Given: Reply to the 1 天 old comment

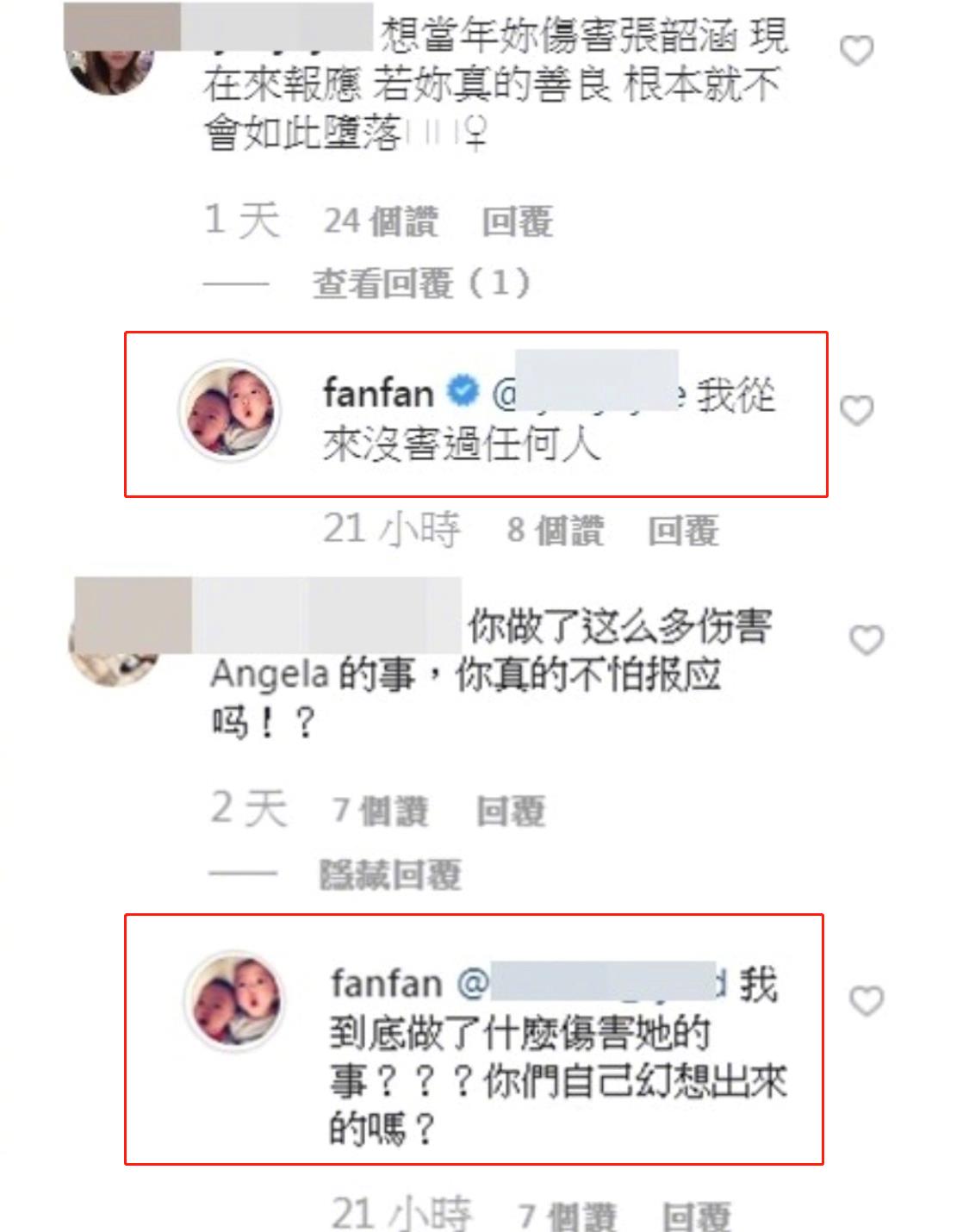Looking at the screenshot, I should [x=517, y=221].
